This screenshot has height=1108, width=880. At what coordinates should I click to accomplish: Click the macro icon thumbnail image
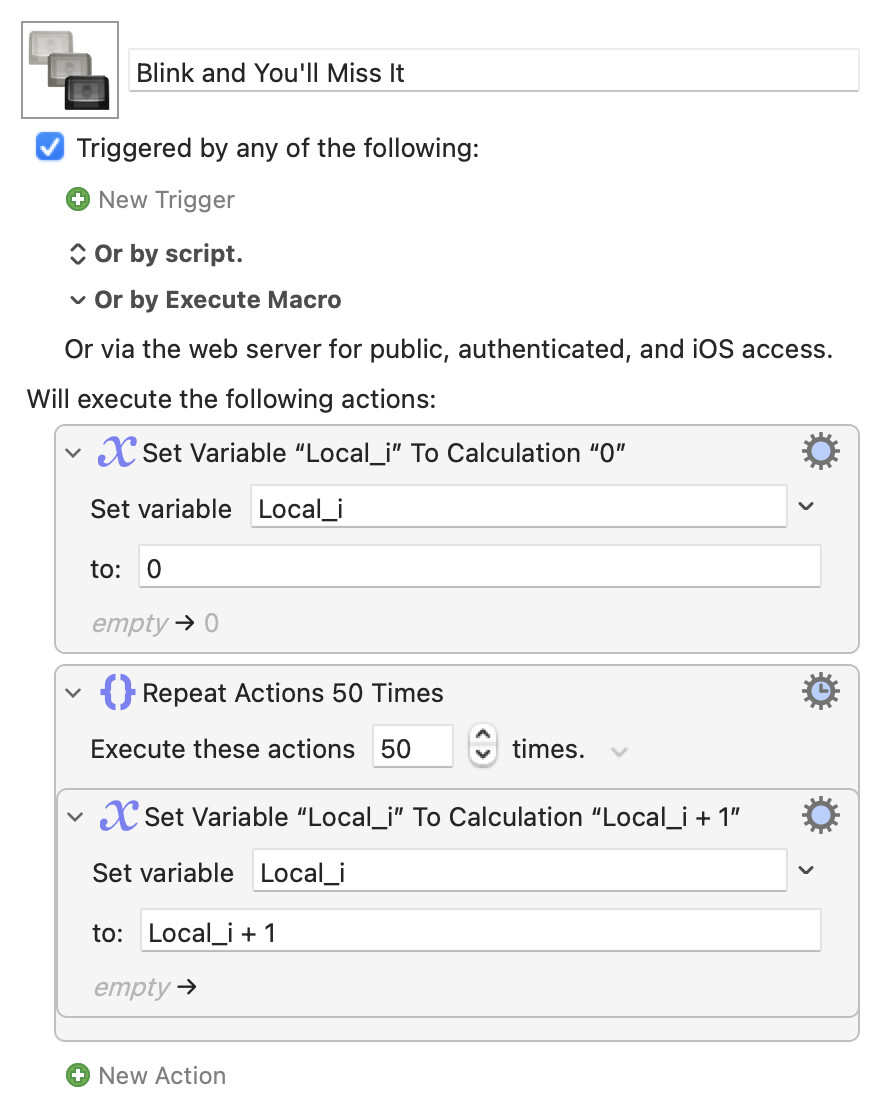(70, 70)
